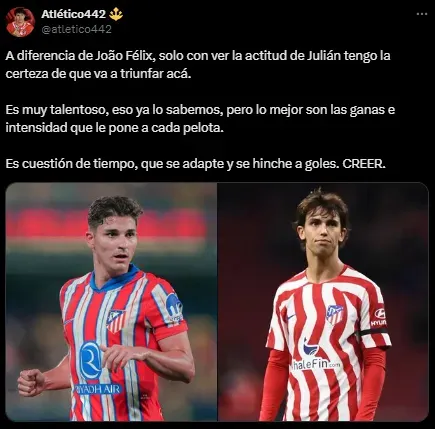Click the Hyundai sleeve logo on right jersey
This screenshot has width=435, height=429.
[380, 317]
